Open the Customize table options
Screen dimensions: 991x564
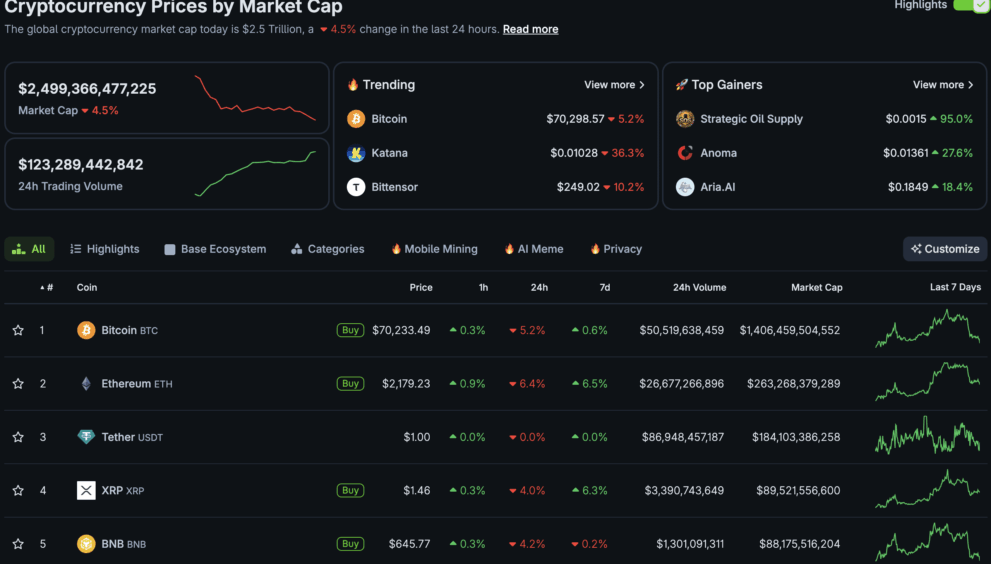pos(945,249)
